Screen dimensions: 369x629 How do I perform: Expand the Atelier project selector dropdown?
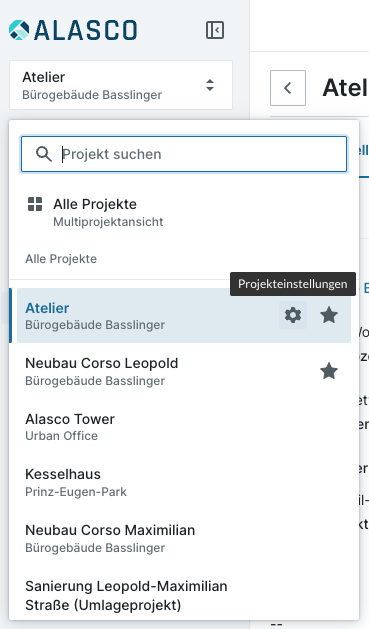pos(121,85)
